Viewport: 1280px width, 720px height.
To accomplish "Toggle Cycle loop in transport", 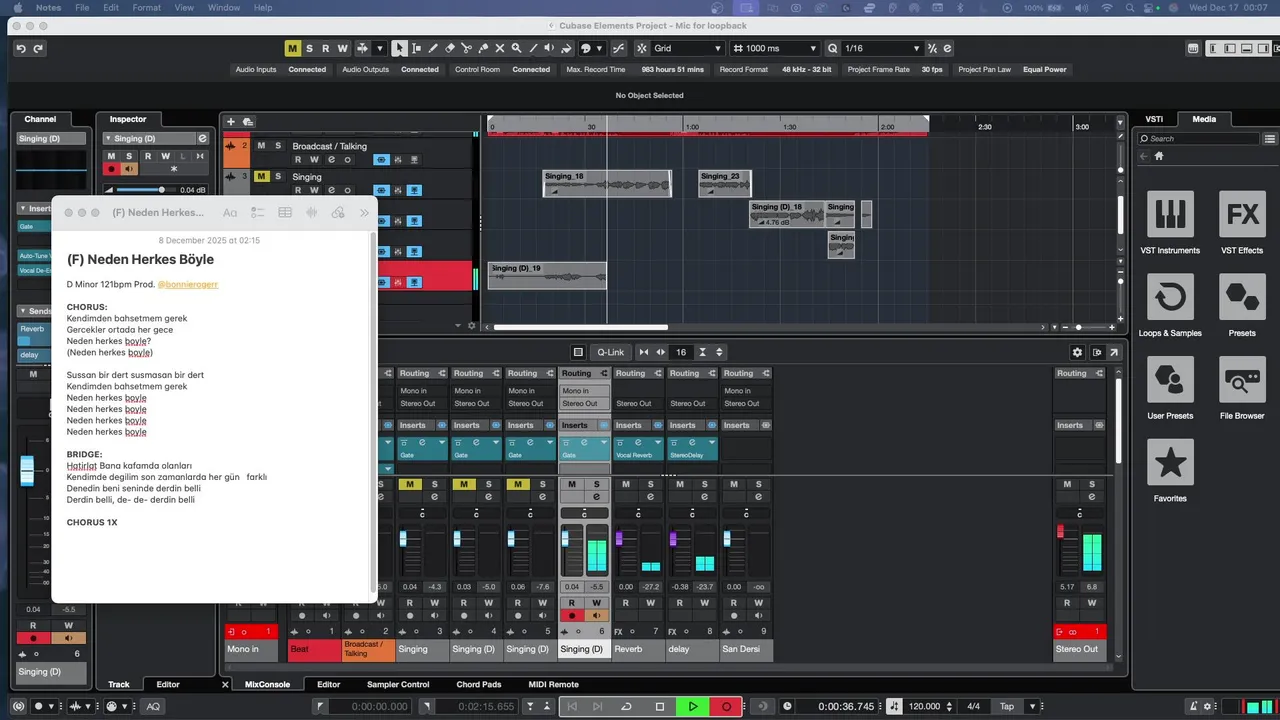I will pyautogui.click(x=626, y=706).
